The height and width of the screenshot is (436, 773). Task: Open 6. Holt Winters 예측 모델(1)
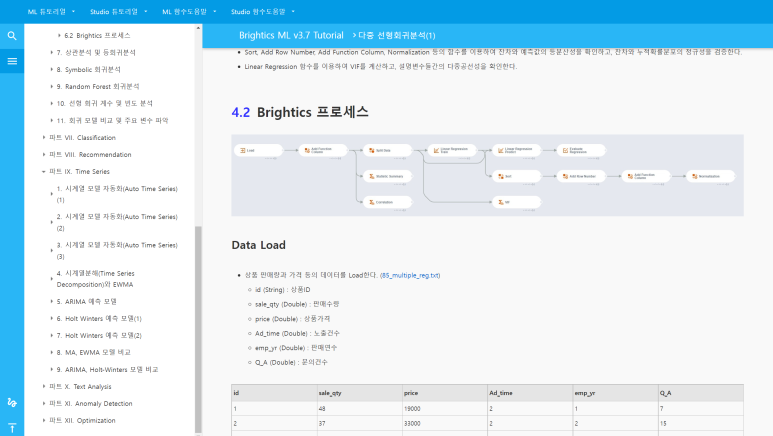click(99, 319)
